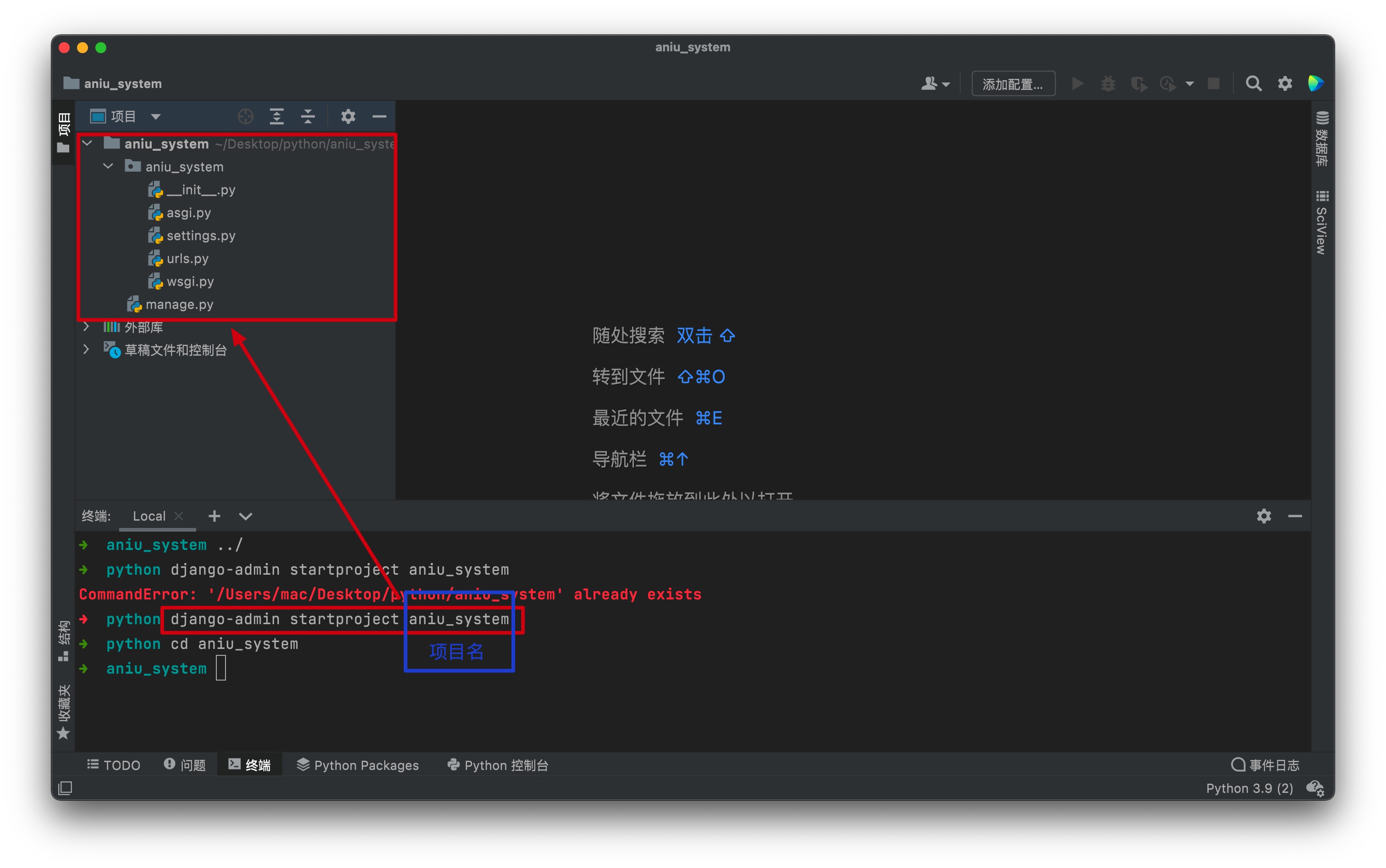
Task: Click the Code With Me user icon
Action: pos(934,84)
